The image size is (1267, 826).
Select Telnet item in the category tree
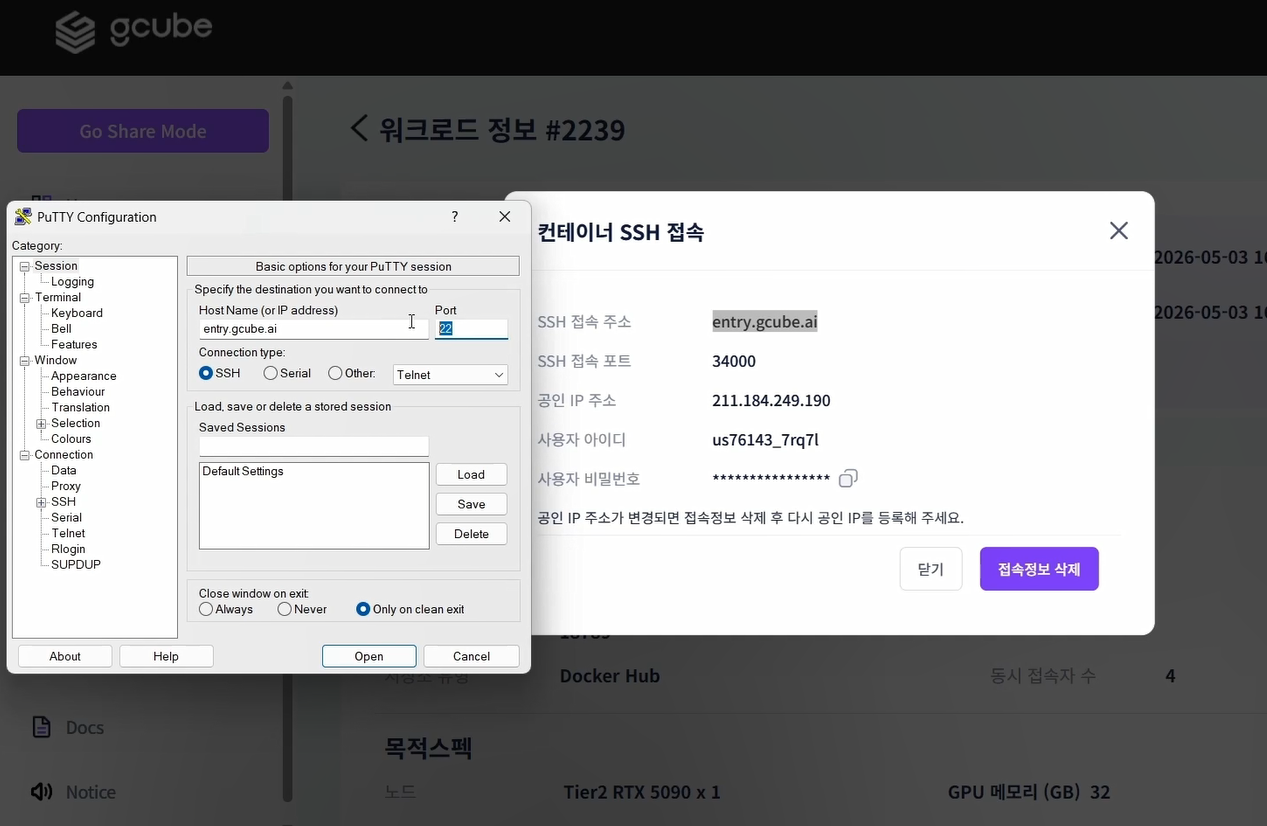[68, 534]
